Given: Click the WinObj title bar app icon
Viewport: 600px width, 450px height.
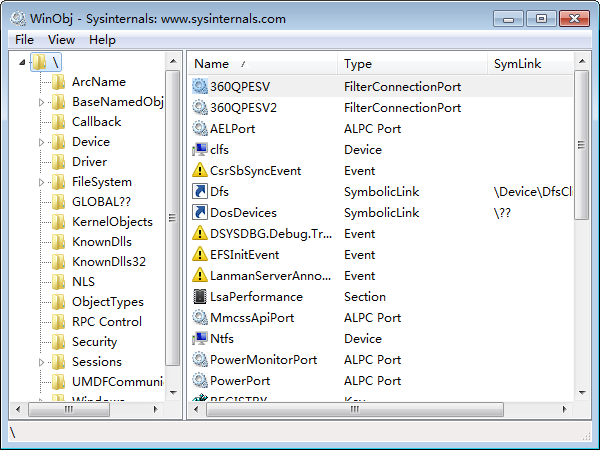Looking at the screenshot, I should click(18, 18).
